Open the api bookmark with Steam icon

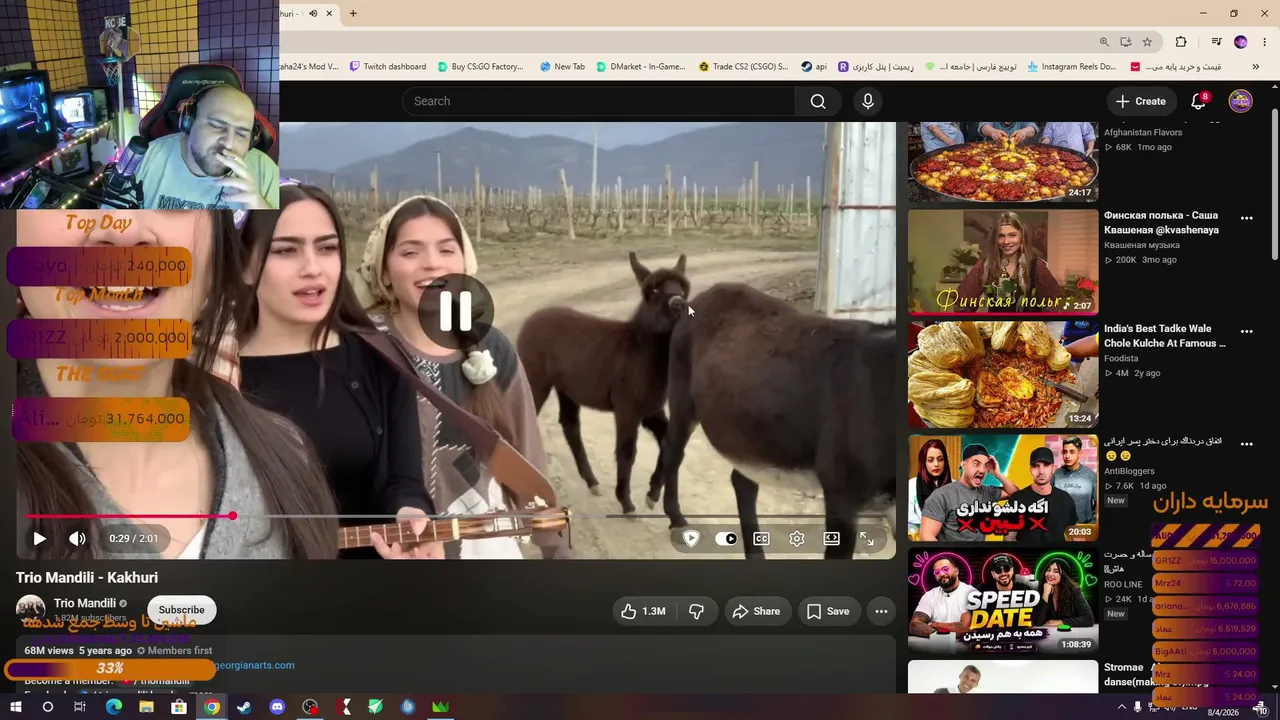coord(814,67)
